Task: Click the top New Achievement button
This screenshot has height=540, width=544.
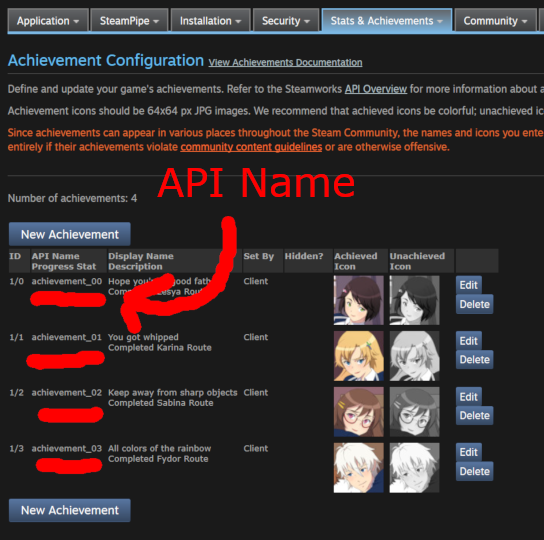Action: pos(70,234)
